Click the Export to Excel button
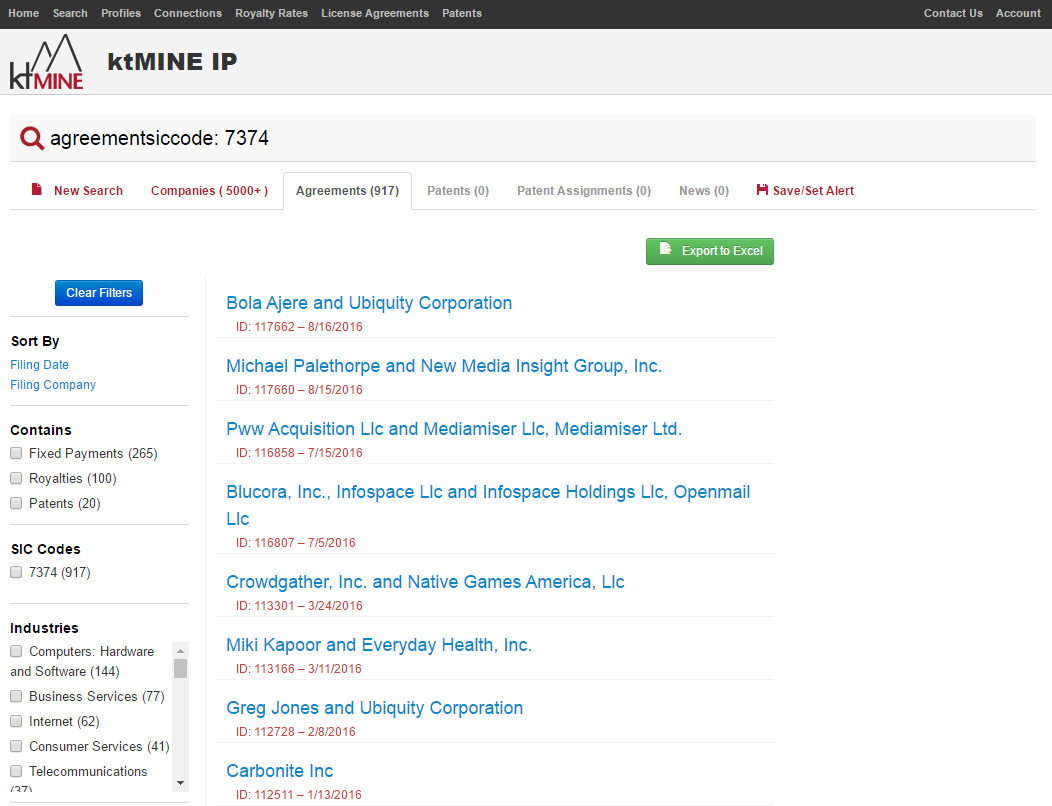Screen dimensions: 1052x806 coord(710,251)
